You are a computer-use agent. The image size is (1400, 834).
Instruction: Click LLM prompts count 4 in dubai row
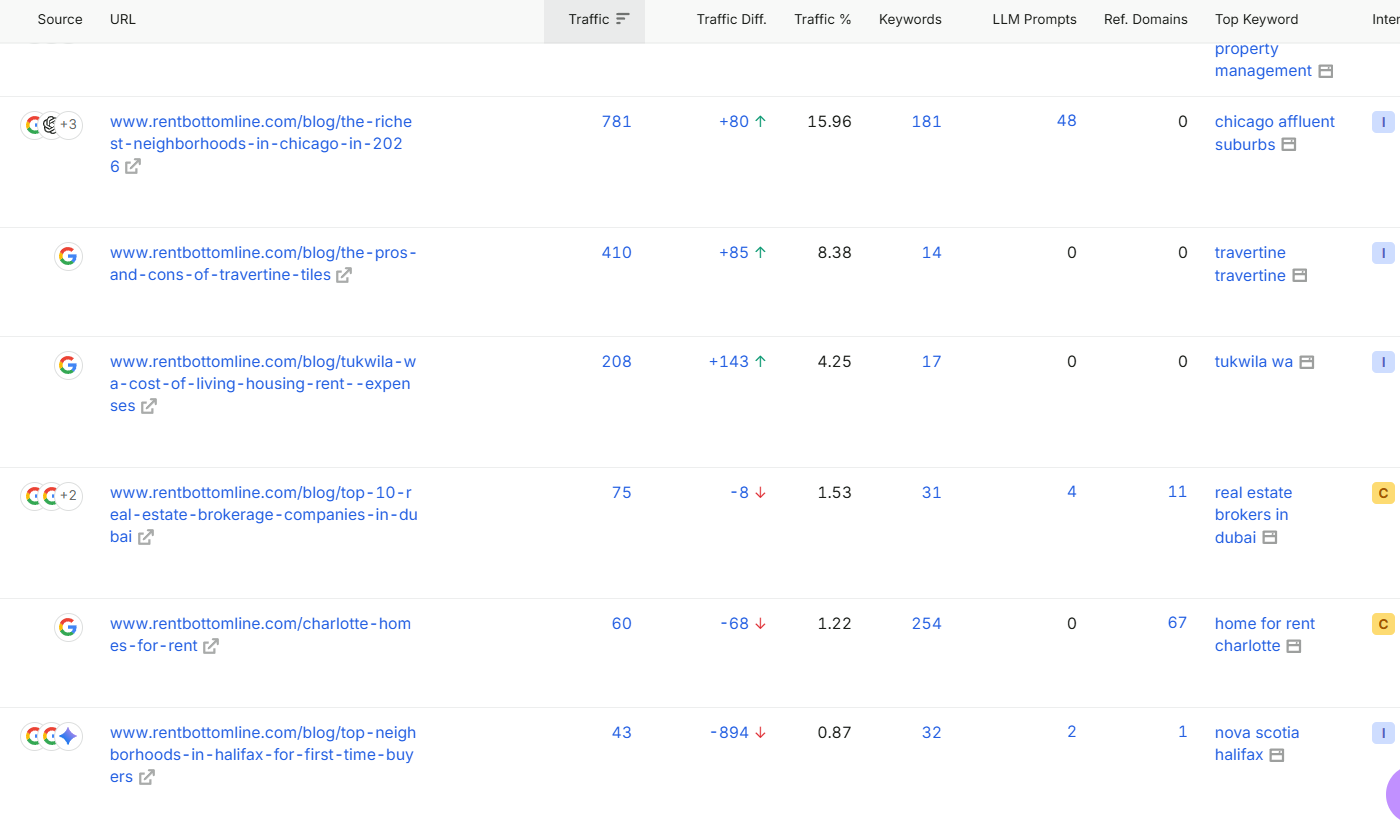pos(1072,492)
